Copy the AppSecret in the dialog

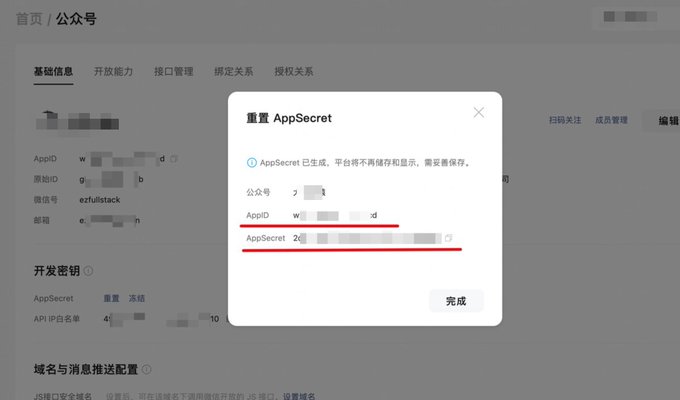(x=448, y=238)
